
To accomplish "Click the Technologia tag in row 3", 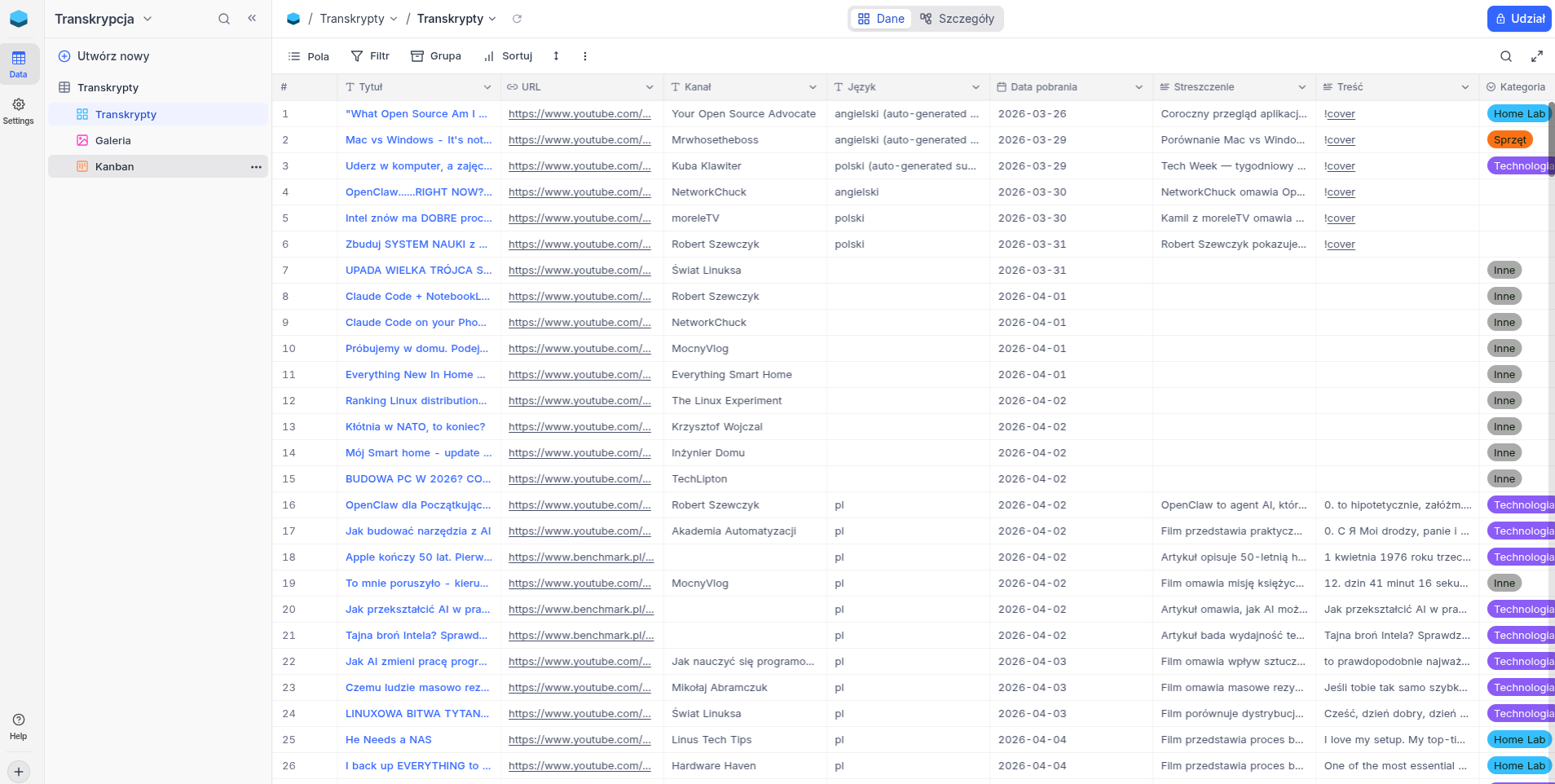I will (1521, 166).
